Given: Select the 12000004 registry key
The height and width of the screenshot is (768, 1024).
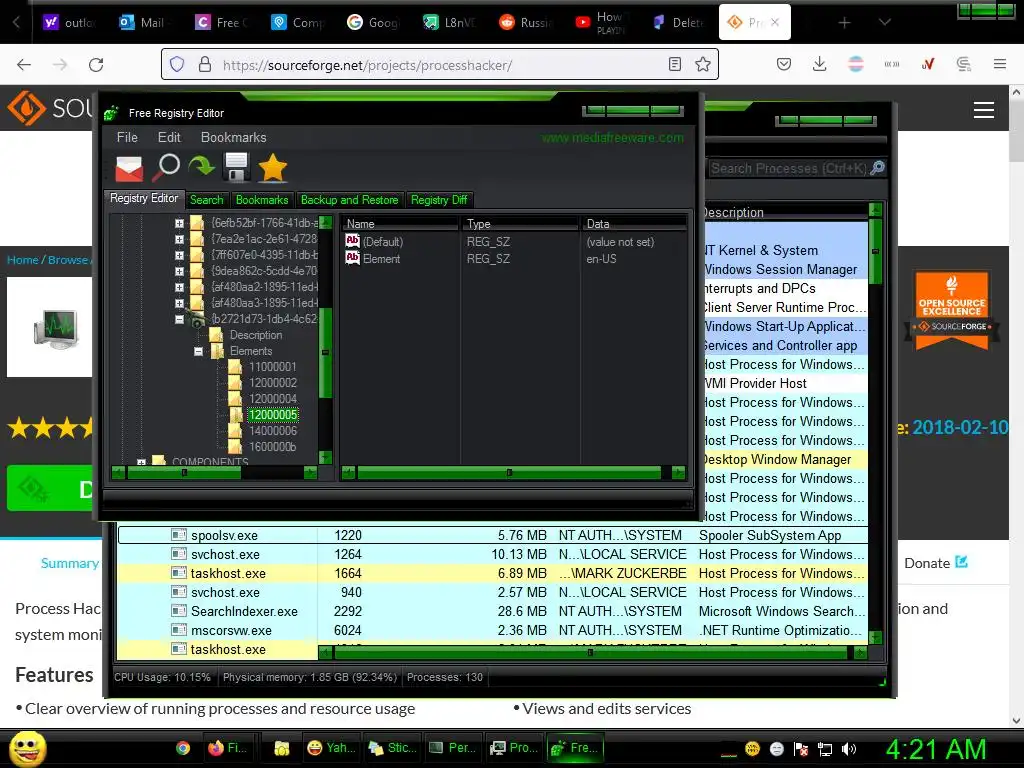Looking at the screenshot, I should [x=272, y=399].
